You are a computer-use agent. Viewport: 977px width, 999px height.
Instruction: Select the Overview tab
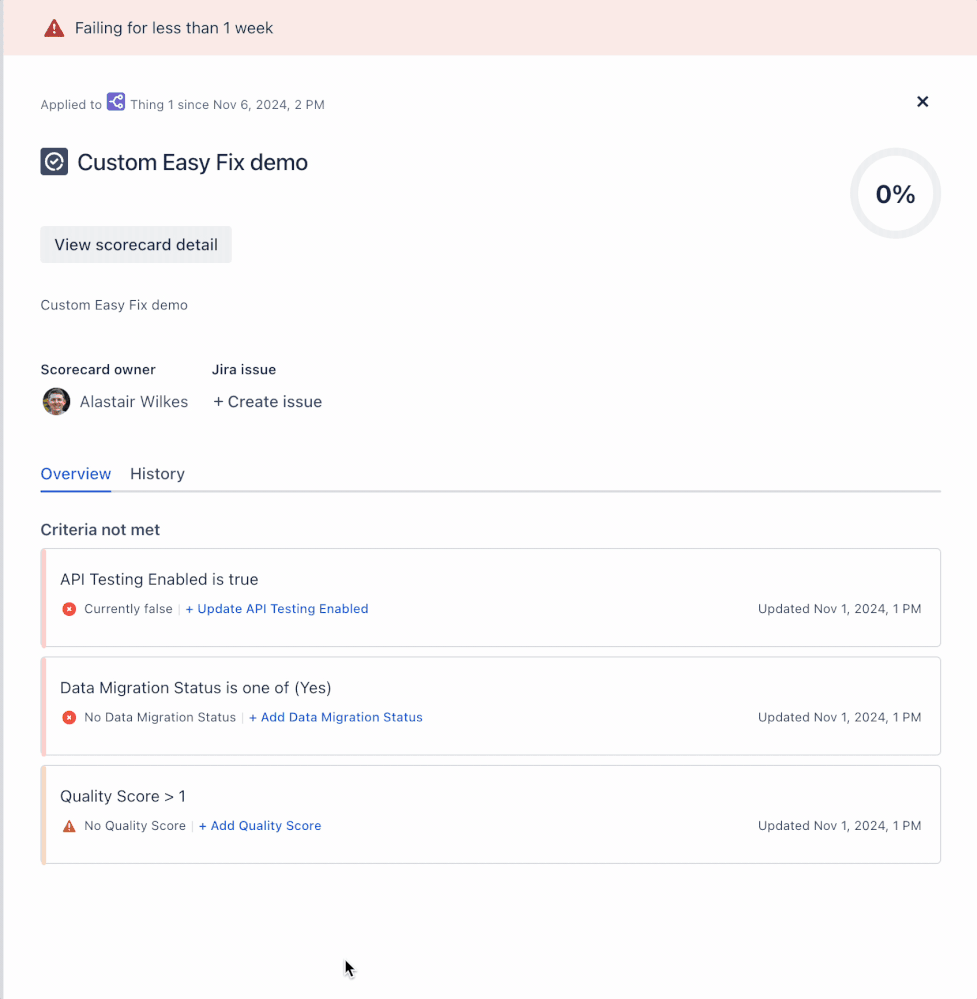click(x=75, y=473)
